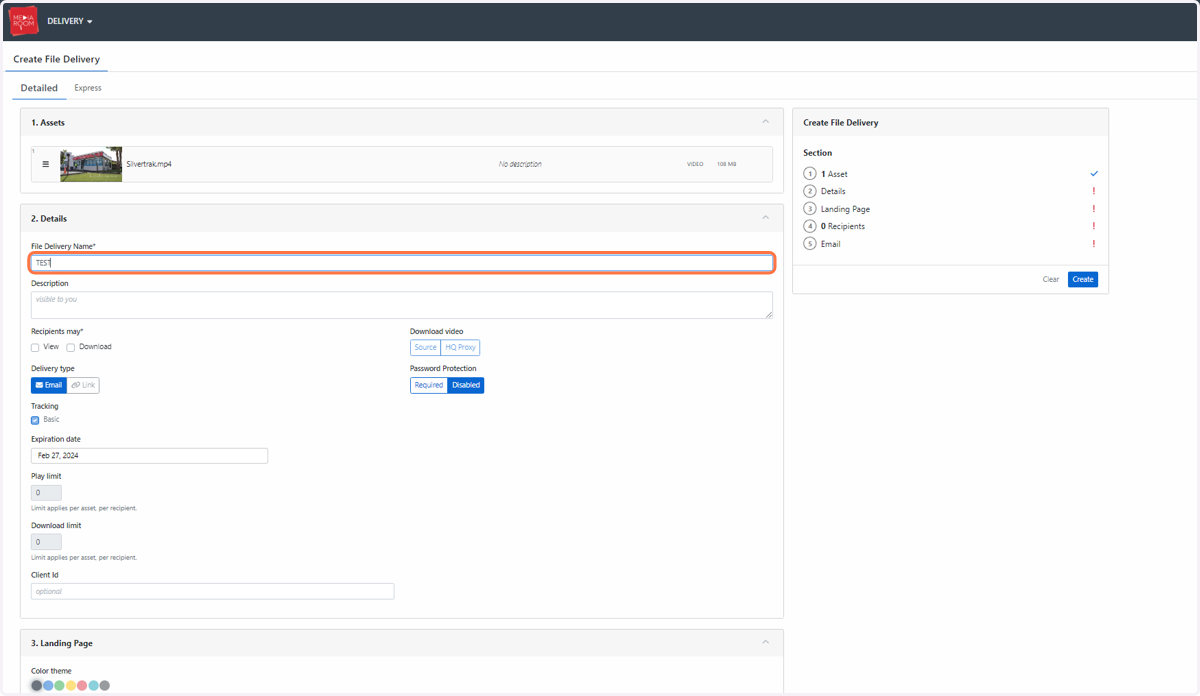Open the Expiration date field
The height and width of the screenshot is (696, 1200).
click(x=149, y=456)
